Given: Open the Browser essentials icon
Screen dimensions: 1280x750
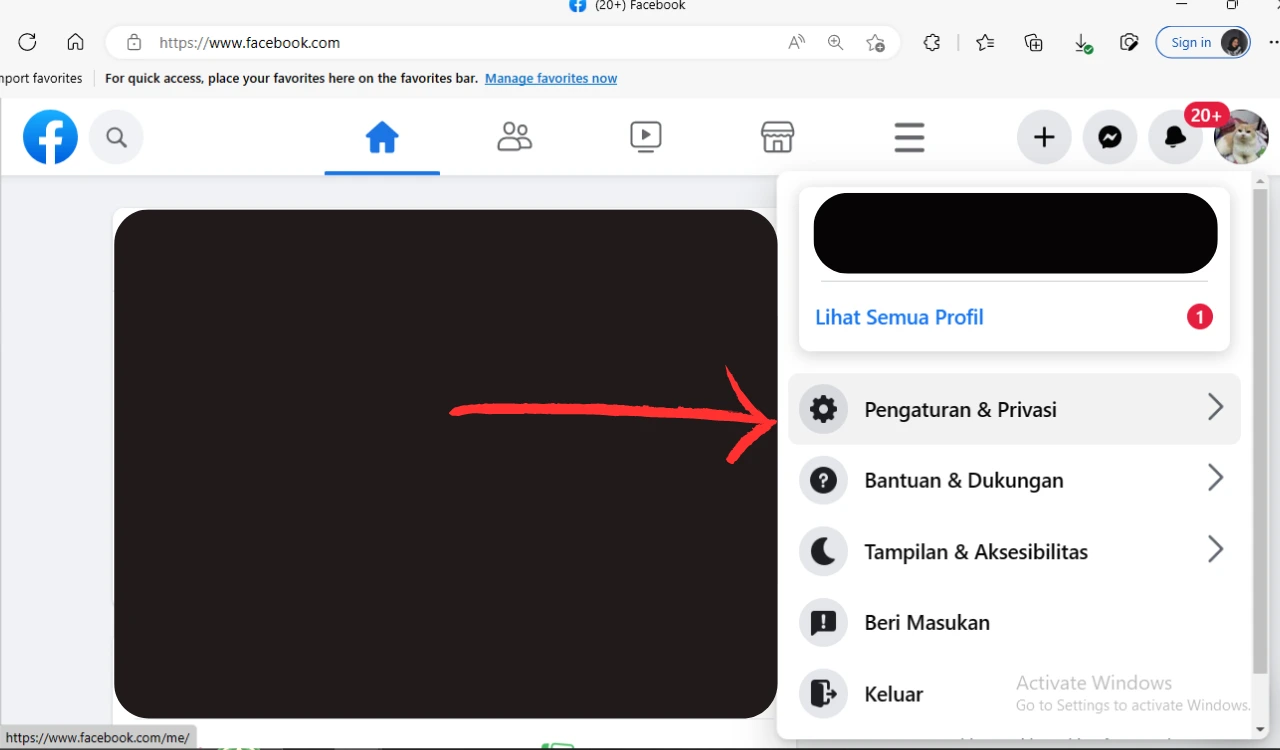Looking at the screenshot, I should pos(1129,42).
